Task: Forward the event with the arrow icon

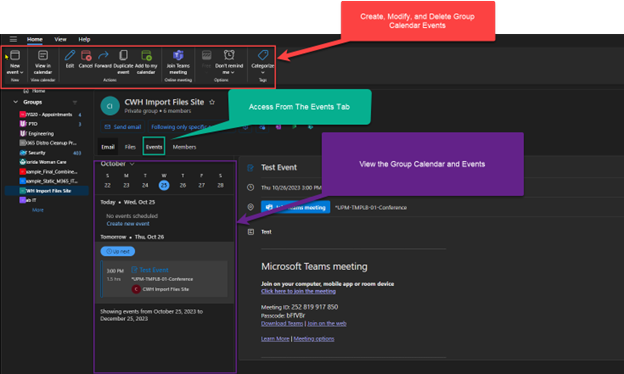Action: pos(103,55)
